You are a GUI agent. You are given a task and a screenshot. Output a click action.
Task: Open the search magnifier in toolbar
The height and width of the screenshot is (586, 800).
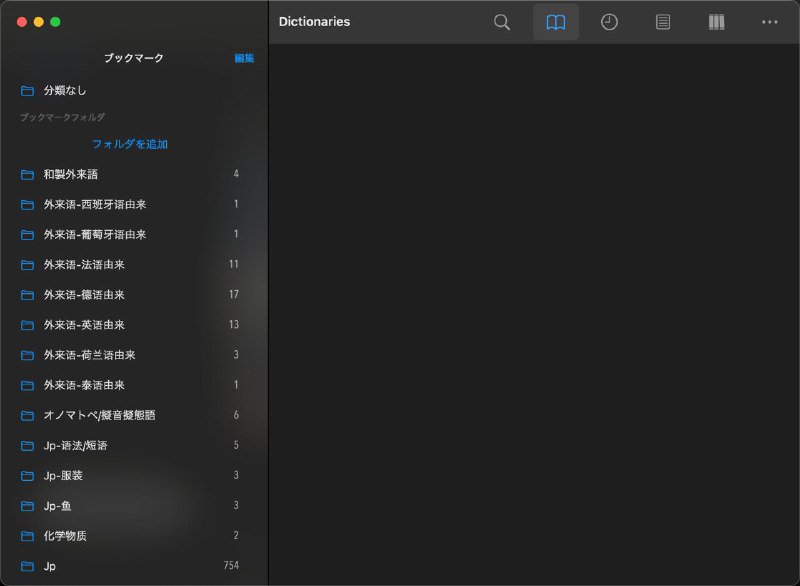(502, 22)
